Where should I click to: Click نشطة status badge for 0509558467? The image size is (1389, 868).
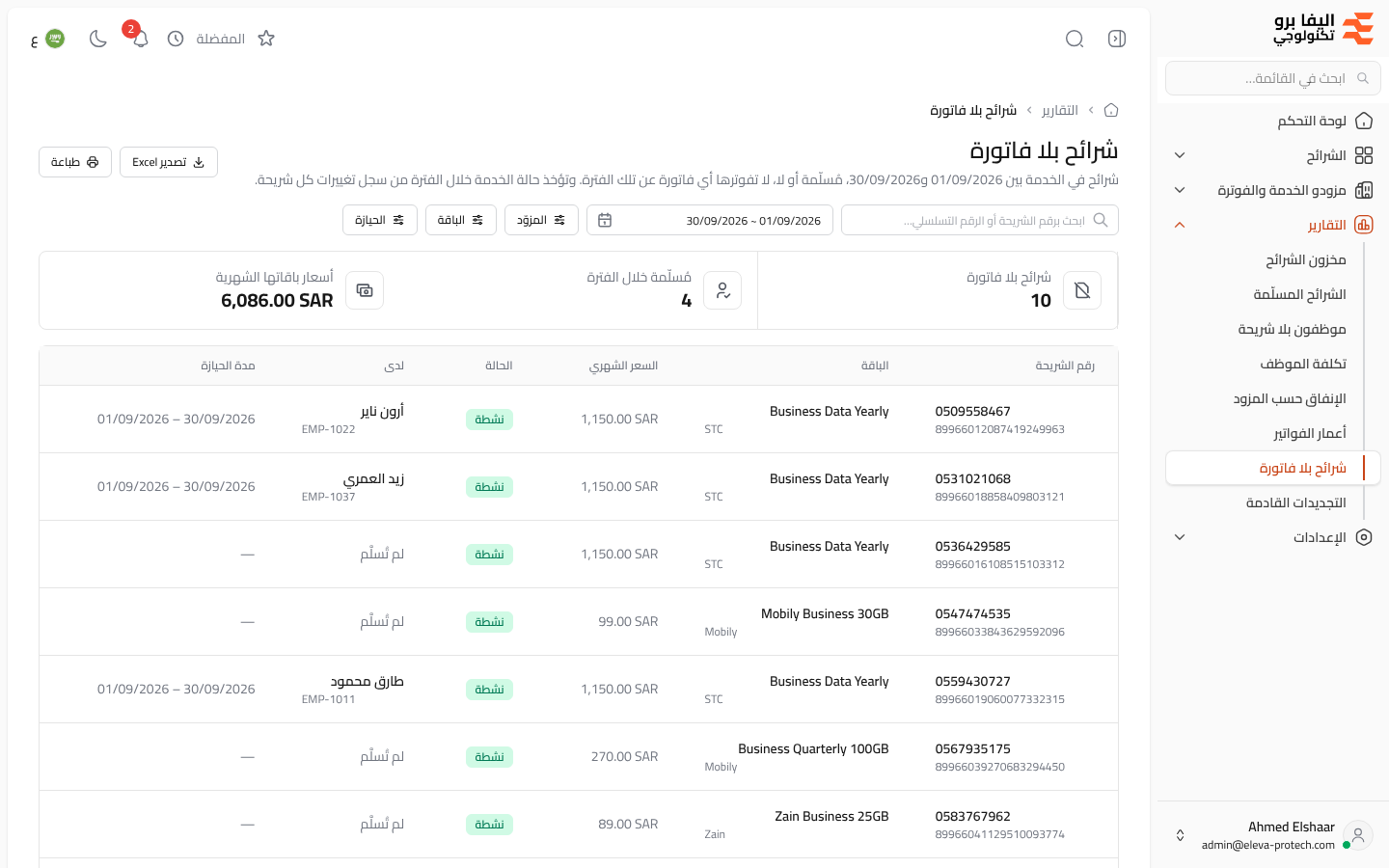[489, 420]
